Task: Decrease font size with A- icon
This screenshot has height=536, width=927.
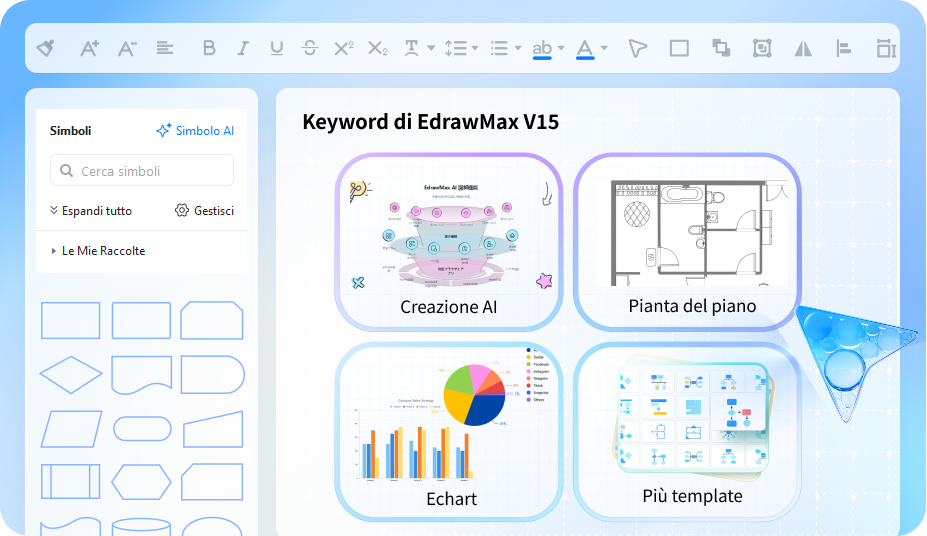Action: [x=127, y=48]
